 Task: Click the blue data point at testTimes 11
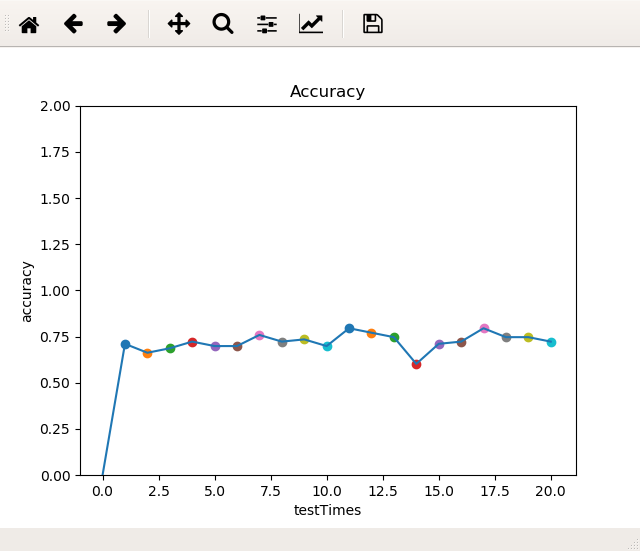pyautogui.click(x=349, y=328)
